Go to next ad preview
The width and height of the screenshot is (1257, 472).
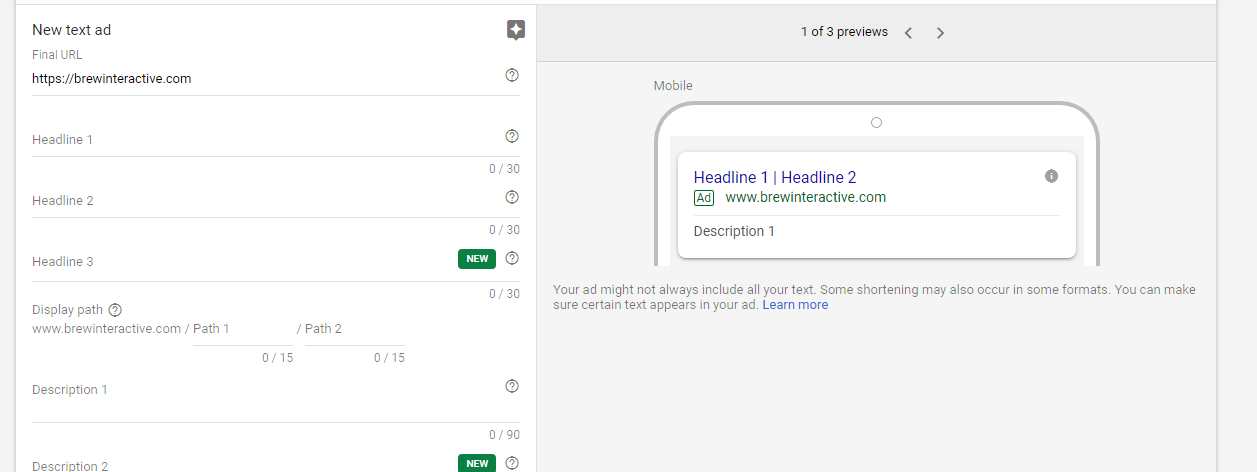click(x=940, y=32)
